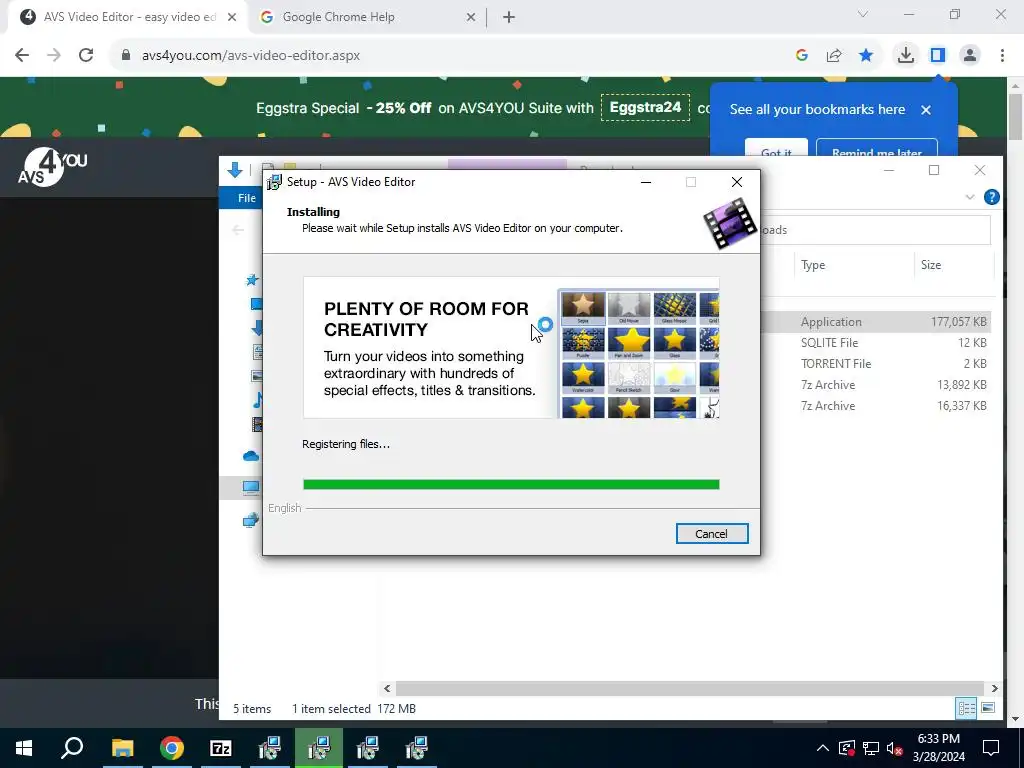Click the muted volume tray icon
The image size is (1024, 768).
coord(895,748)
